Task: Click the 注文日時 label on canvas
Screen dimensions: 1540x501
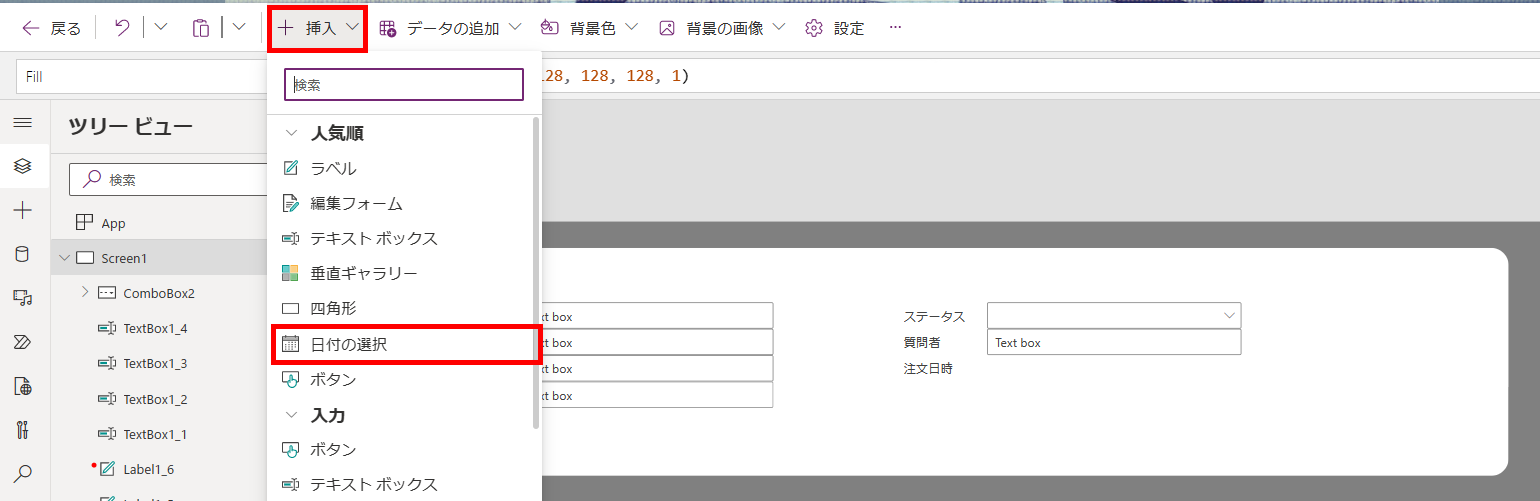Action: click(x=928, y=369)
